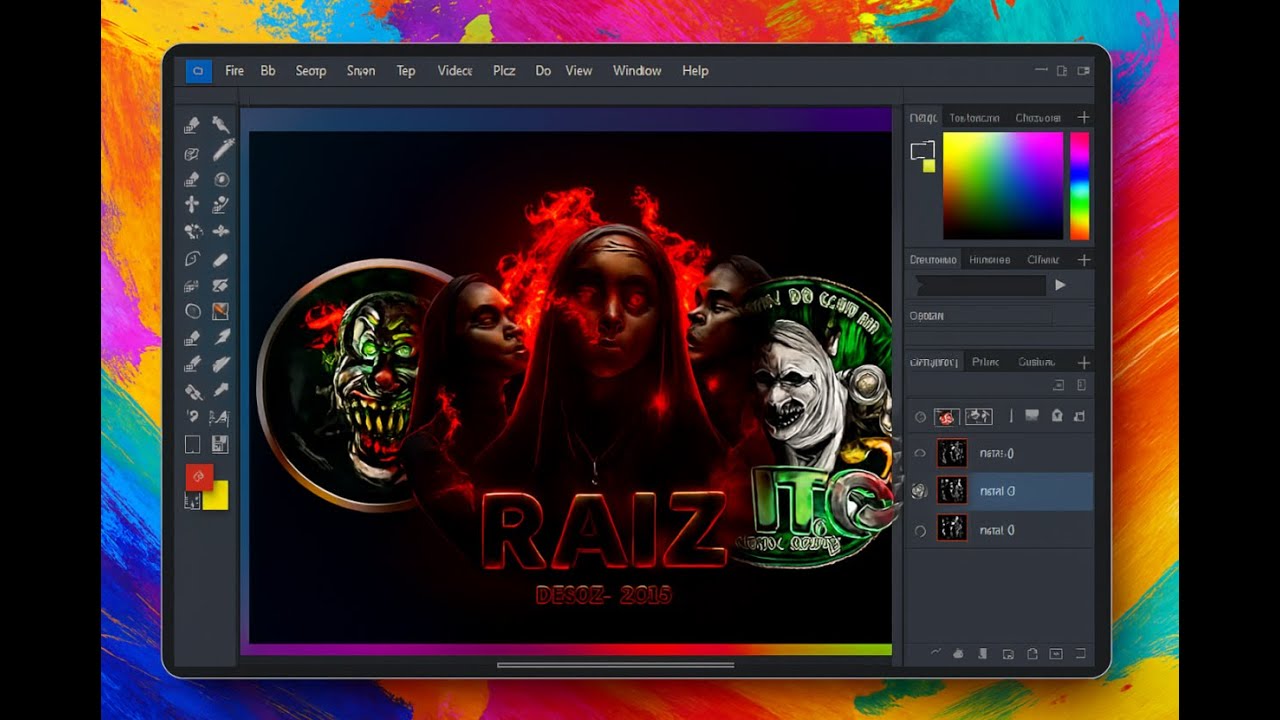The width and height of the screenshot is (1280, 720).
Task: Click the gray rectangle icon in layers toolbar
Action: 1032,416
